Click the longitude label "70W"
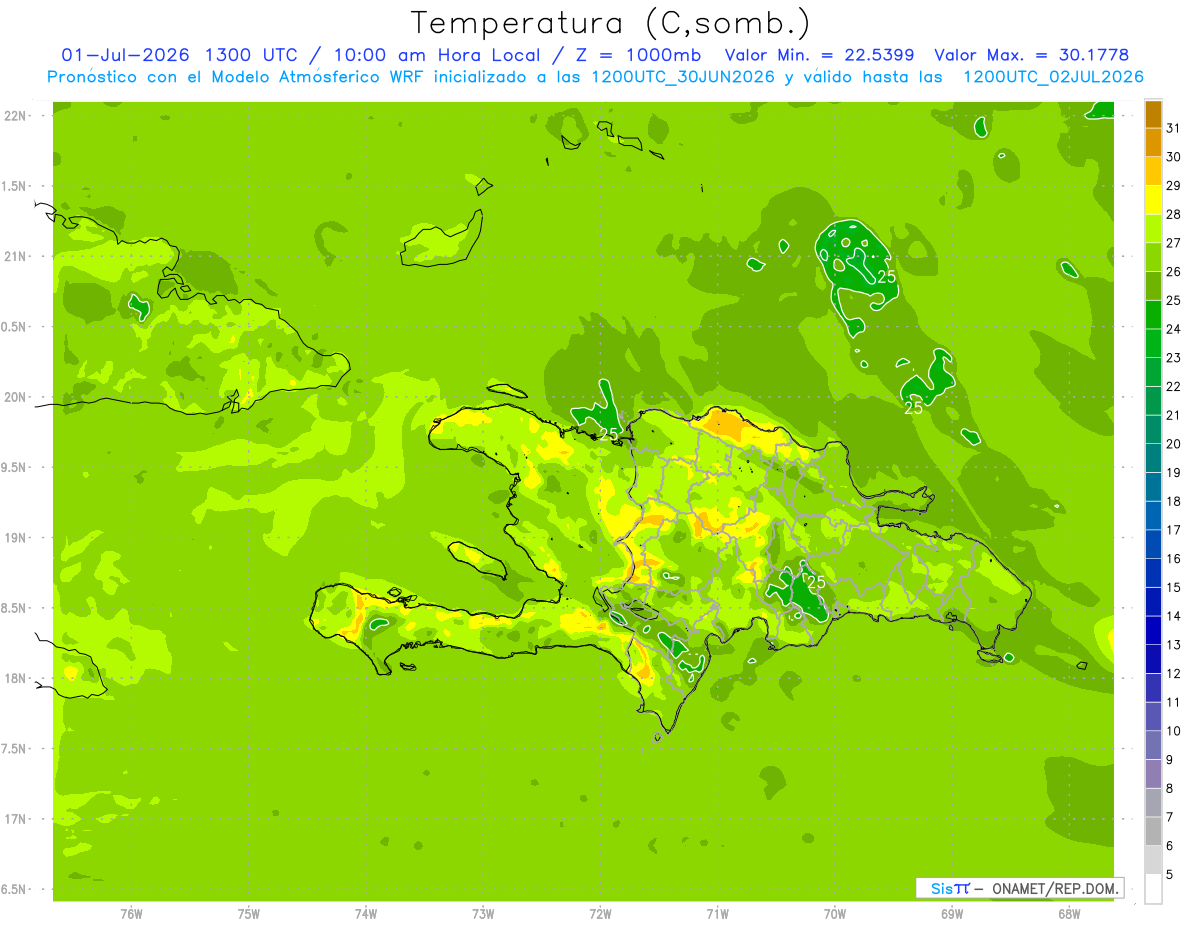Image resolution: width=1200 pixels, height=927 pixels. click(835, 914)
